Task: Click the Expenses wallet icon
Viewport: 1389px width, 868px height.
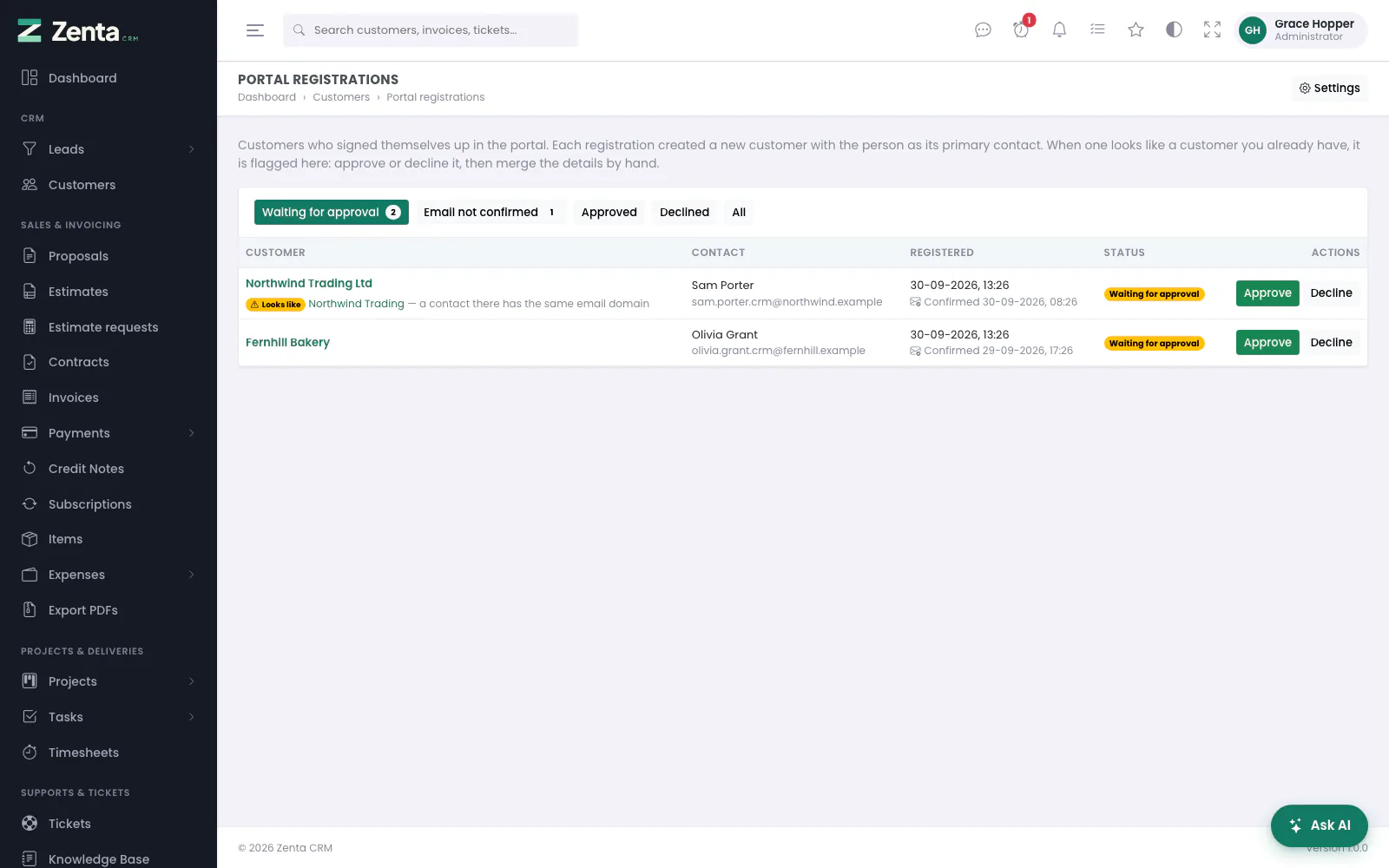Action: tap(30, 575)
